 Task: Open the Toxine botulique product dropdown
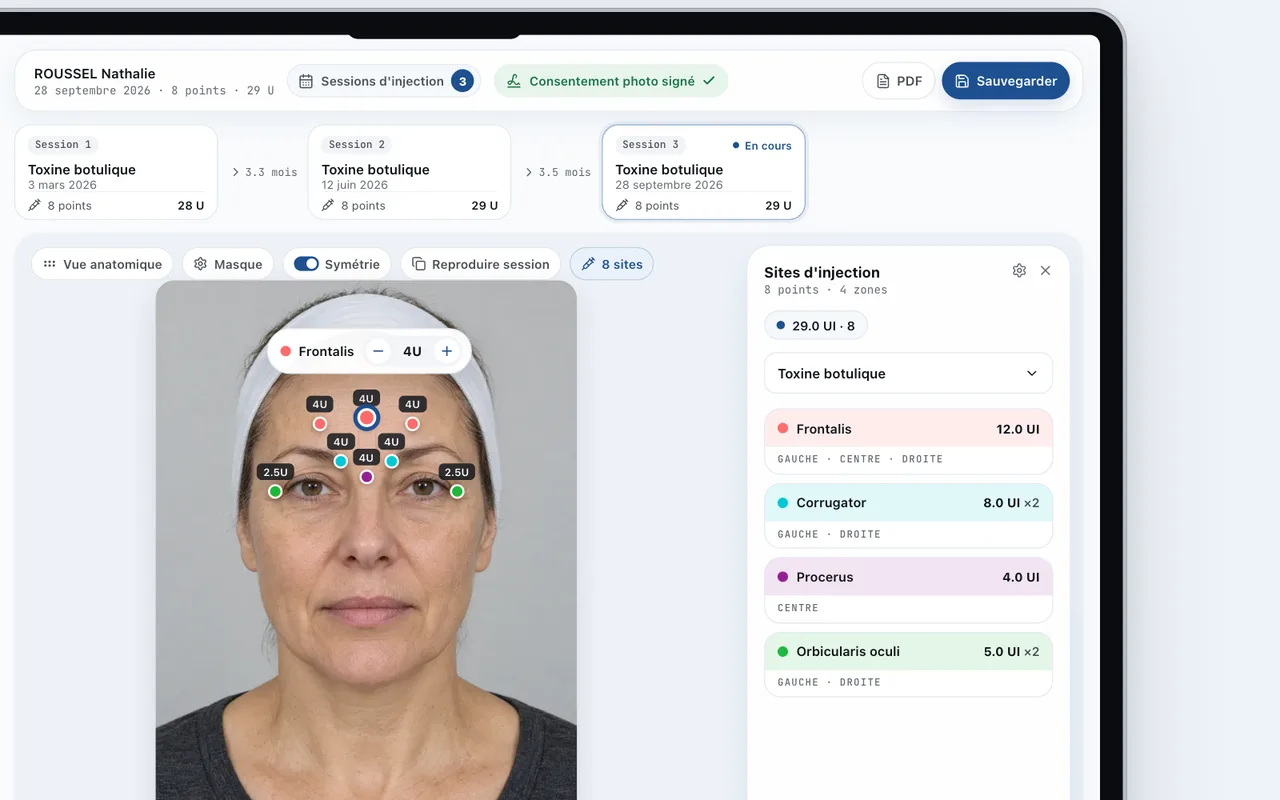tap(908, 373)
